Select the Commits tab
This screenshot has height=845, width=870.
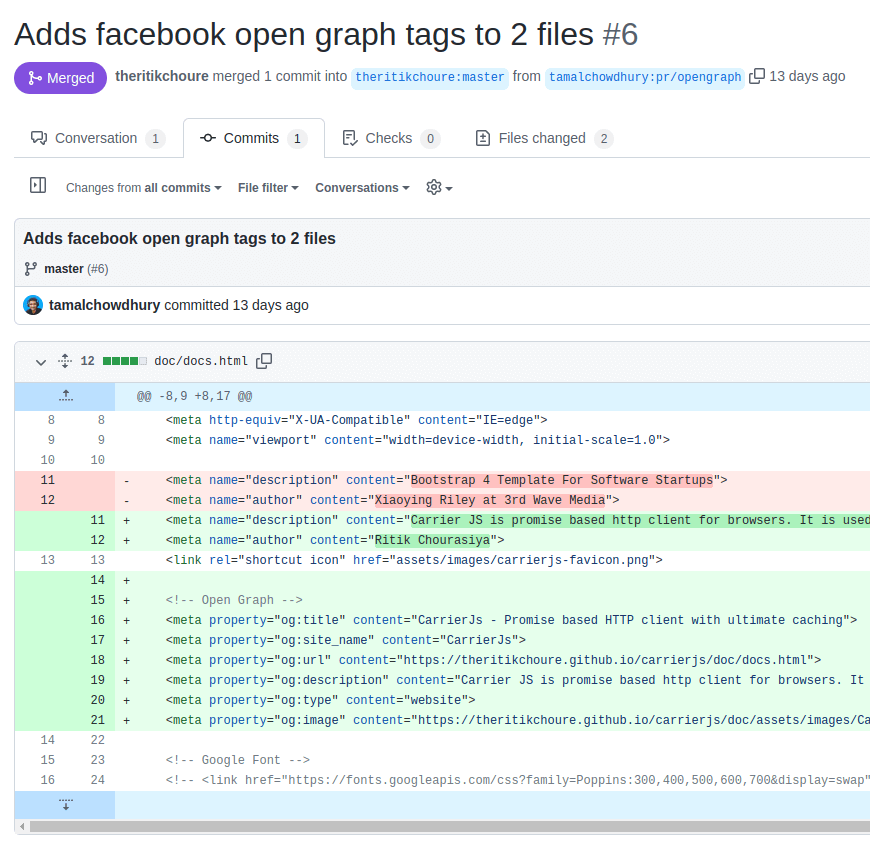point(254,138)
